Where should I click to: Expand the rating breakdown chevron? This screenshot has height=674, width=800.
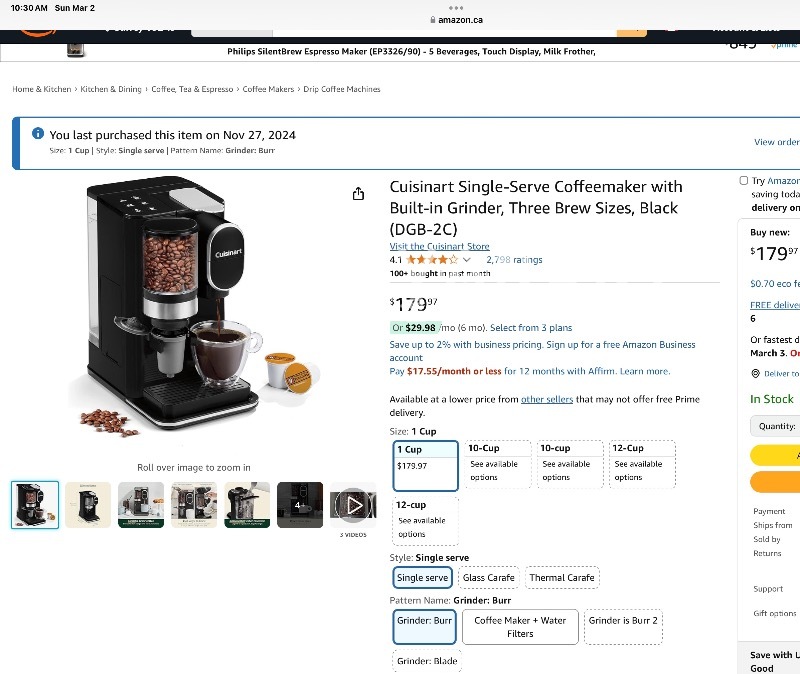click(466, 260)
